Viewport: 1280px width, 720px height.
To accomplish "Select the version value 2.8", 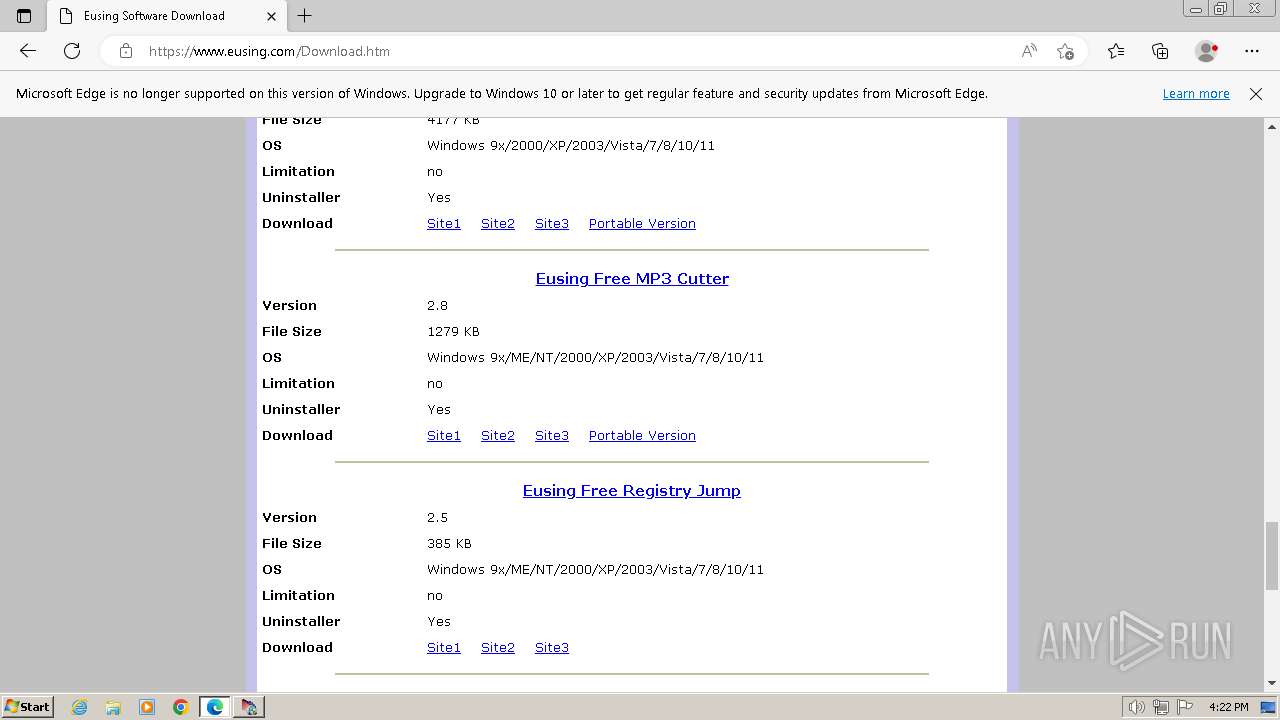I will click(x=437, y=305).
